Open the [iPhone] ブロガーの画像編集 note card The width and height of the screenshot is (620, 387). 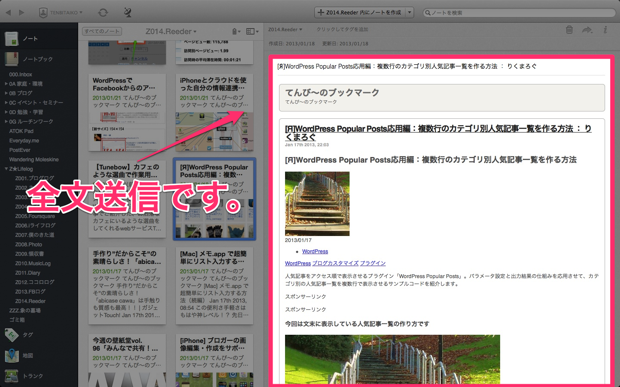(x=214, y=361)
